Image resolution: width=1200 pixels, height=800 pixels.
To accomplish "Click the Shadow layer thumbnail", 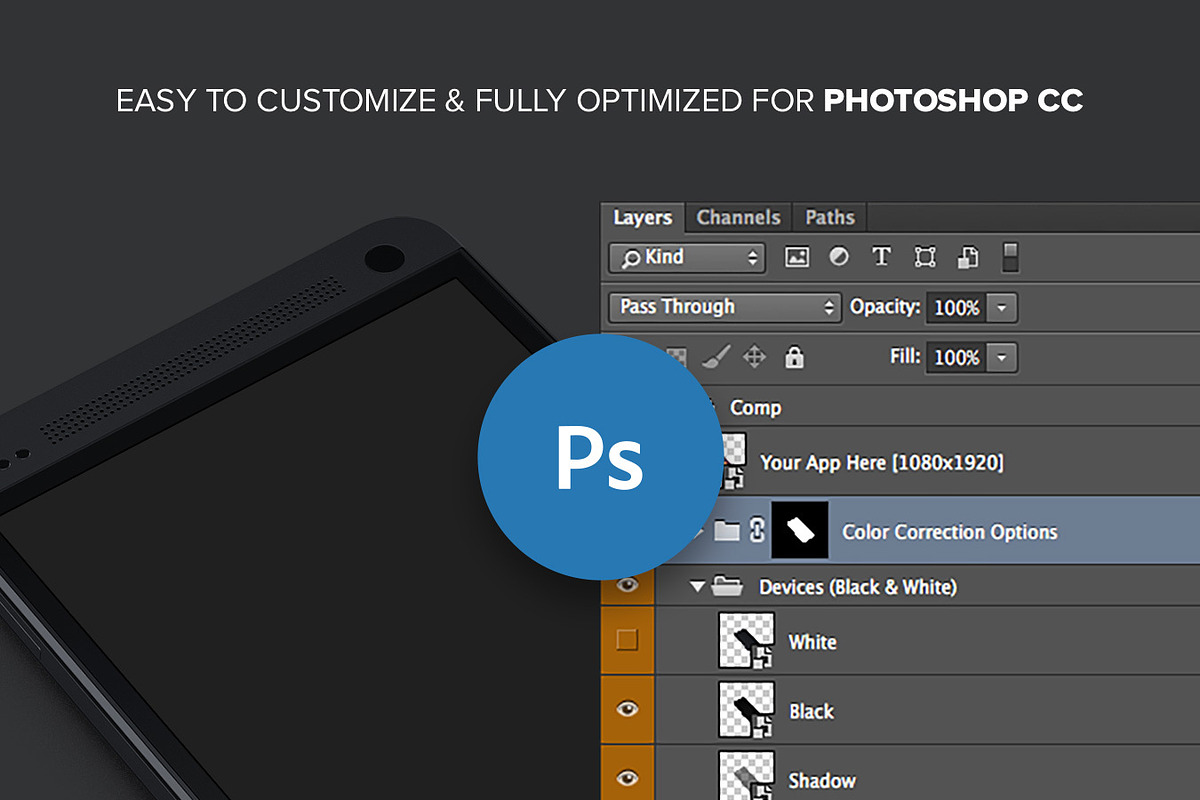I will (747, 776).
